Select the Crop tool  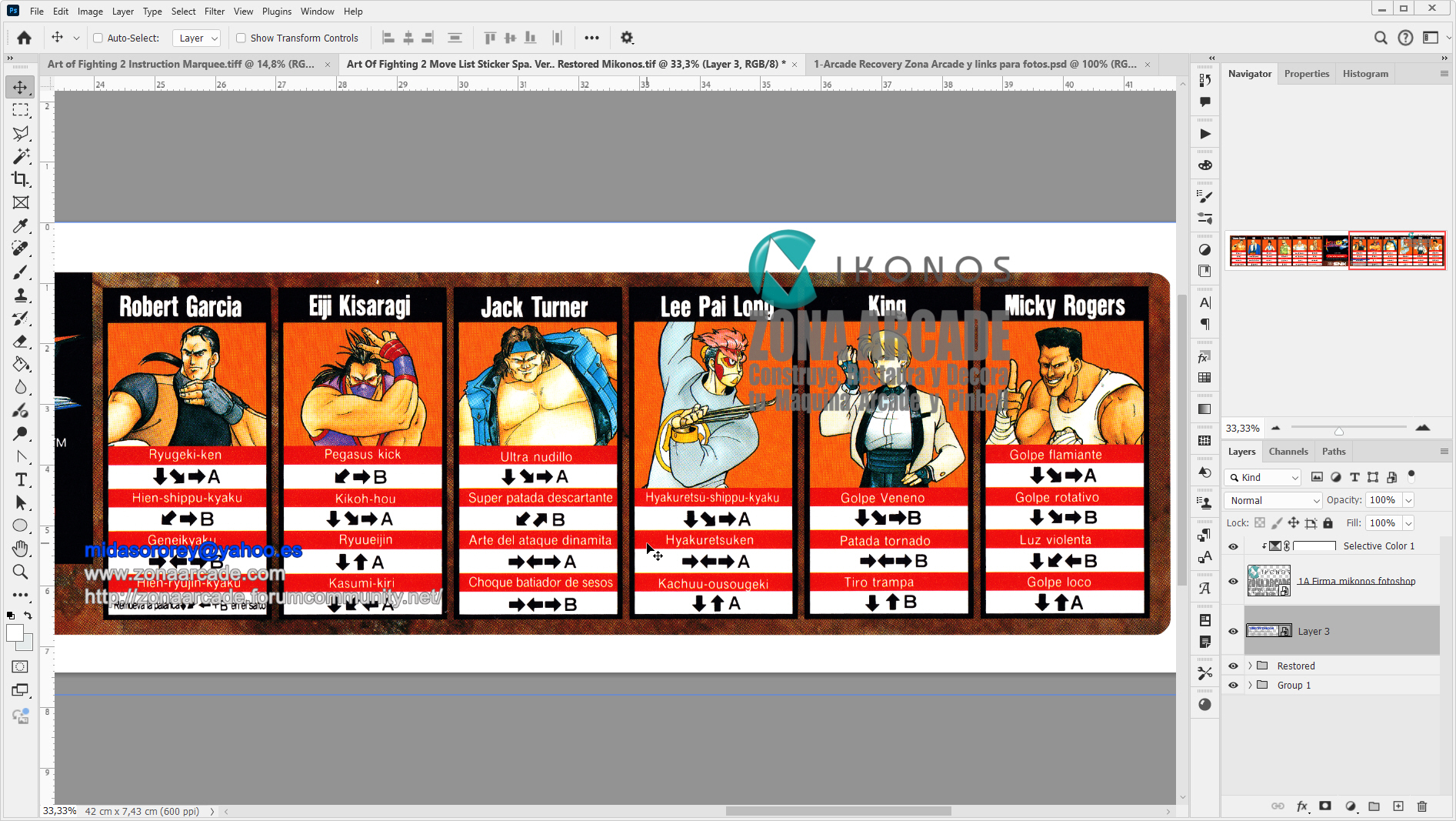(21, 179)
